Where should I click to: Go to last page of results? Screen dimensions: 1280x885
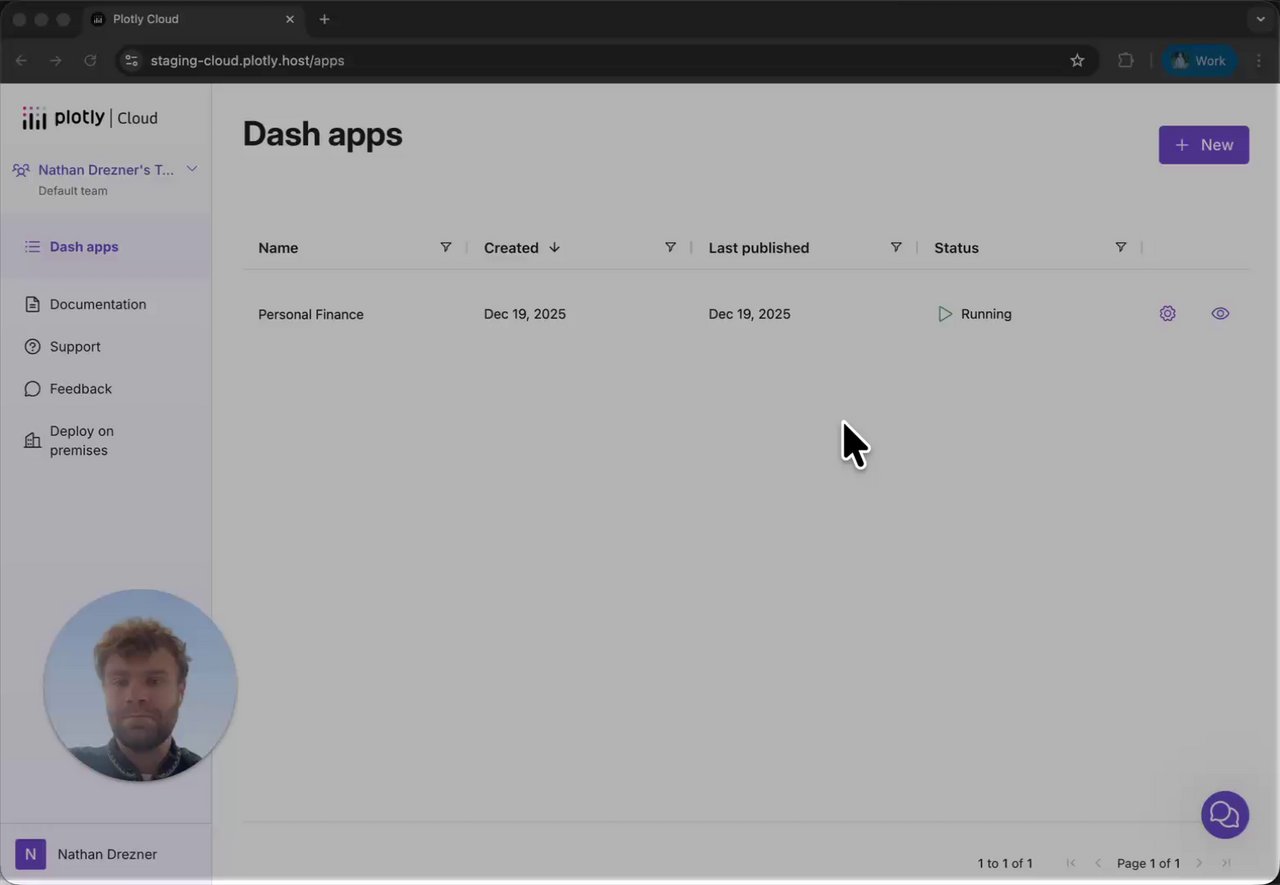click(1226, 863)
